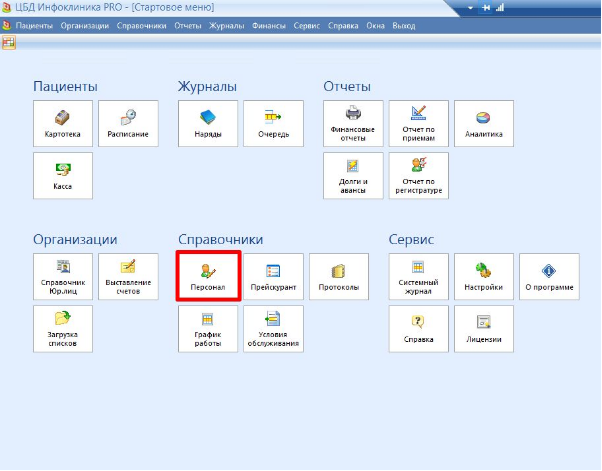Open the Картотека patient card file
Image resolution: width=602 pixels, height=471 pixels.
click(x=63, y=124)
